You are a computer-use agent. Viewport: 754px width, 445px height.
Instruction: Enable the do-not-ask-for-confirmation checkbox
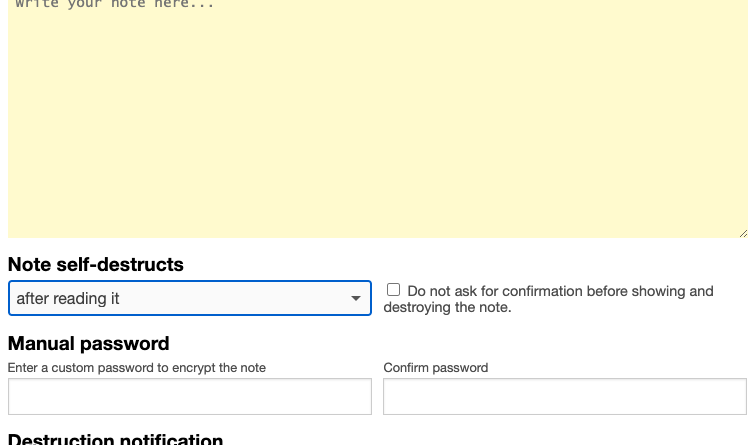click(x=393, y=290)
